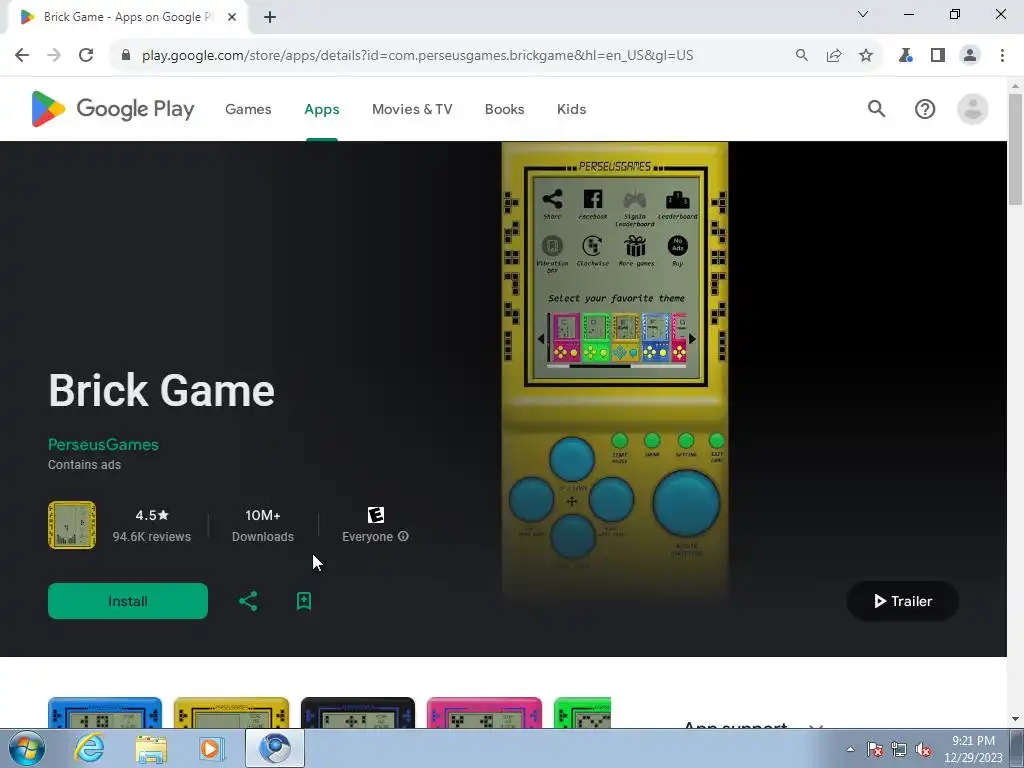Select the Apps tab
Viewport: 1024px width, 768px height.
tap(322, 109)
